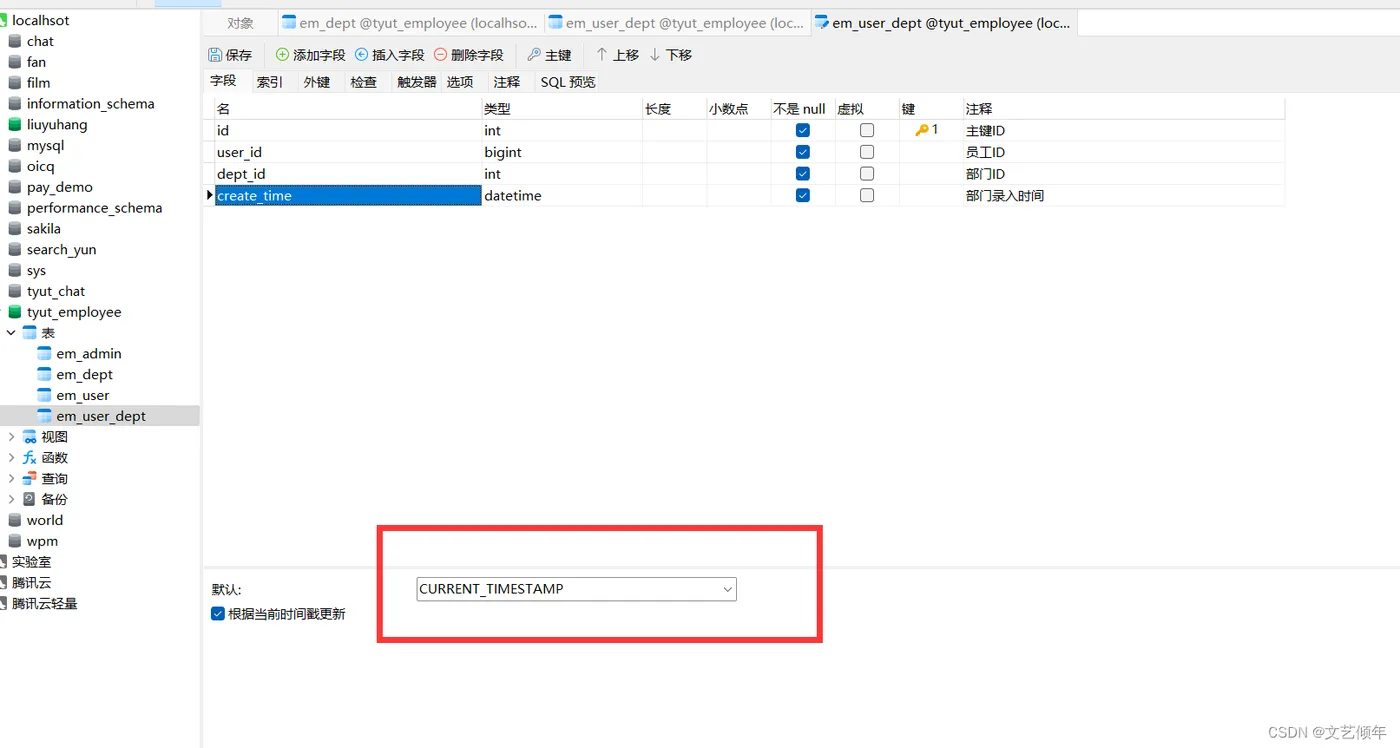Check the 虚拟 box for the dept_id field

(867, 174)
